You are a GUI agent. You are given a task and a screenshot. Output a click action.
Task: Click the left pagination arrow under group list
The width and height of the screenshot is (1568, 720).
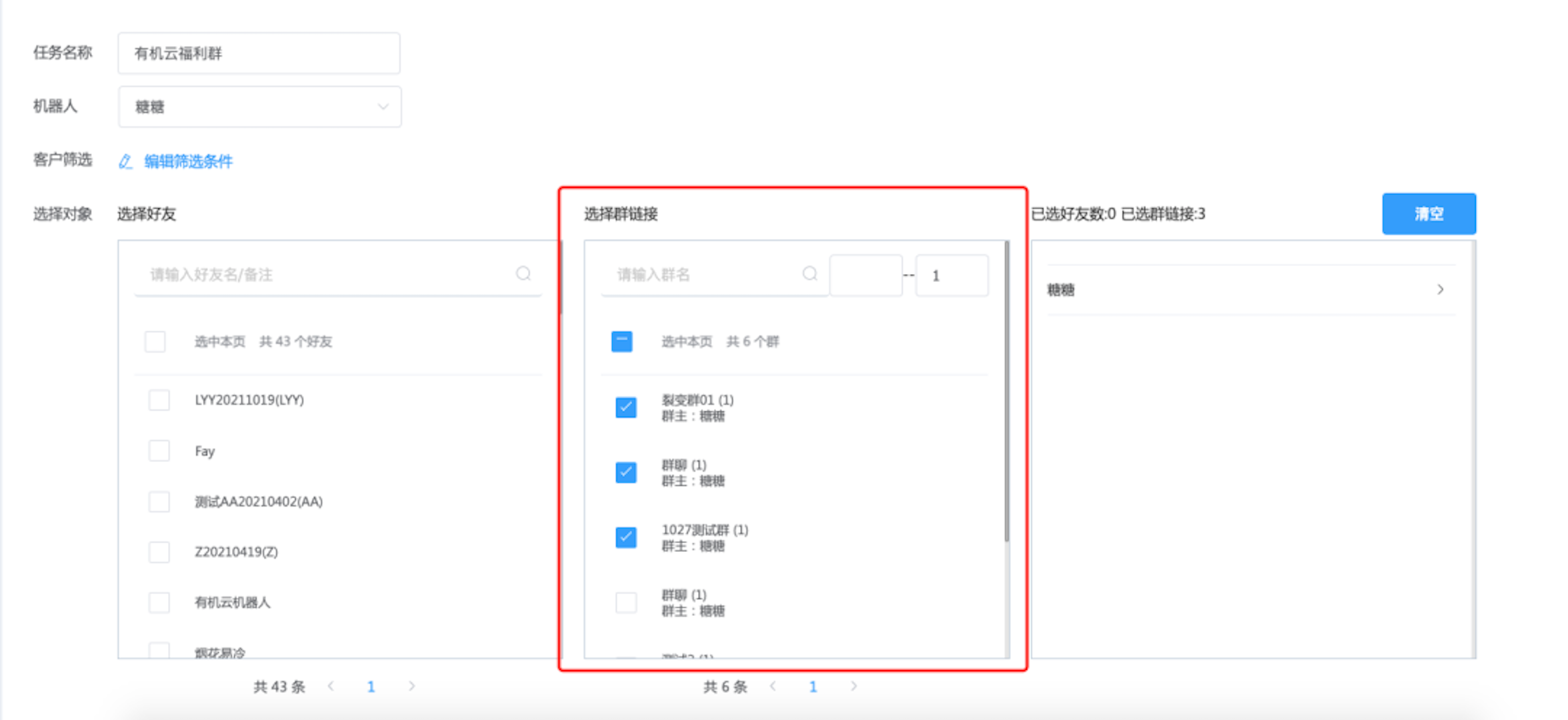pyautogui.click(x=773, y=686)
